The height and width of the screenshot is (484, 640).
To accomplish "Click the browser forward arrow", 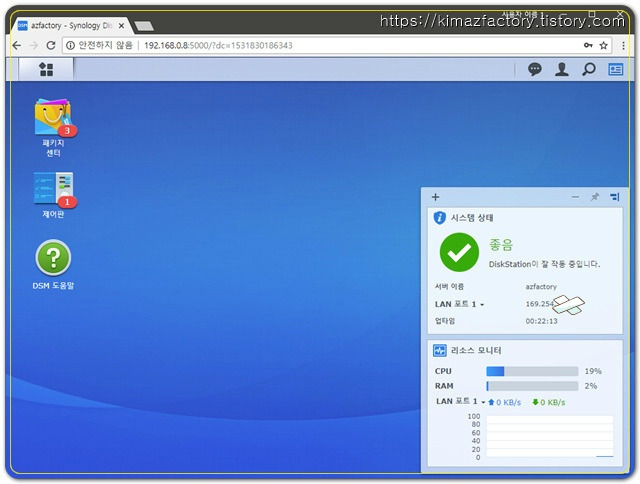I will (33, 45).
